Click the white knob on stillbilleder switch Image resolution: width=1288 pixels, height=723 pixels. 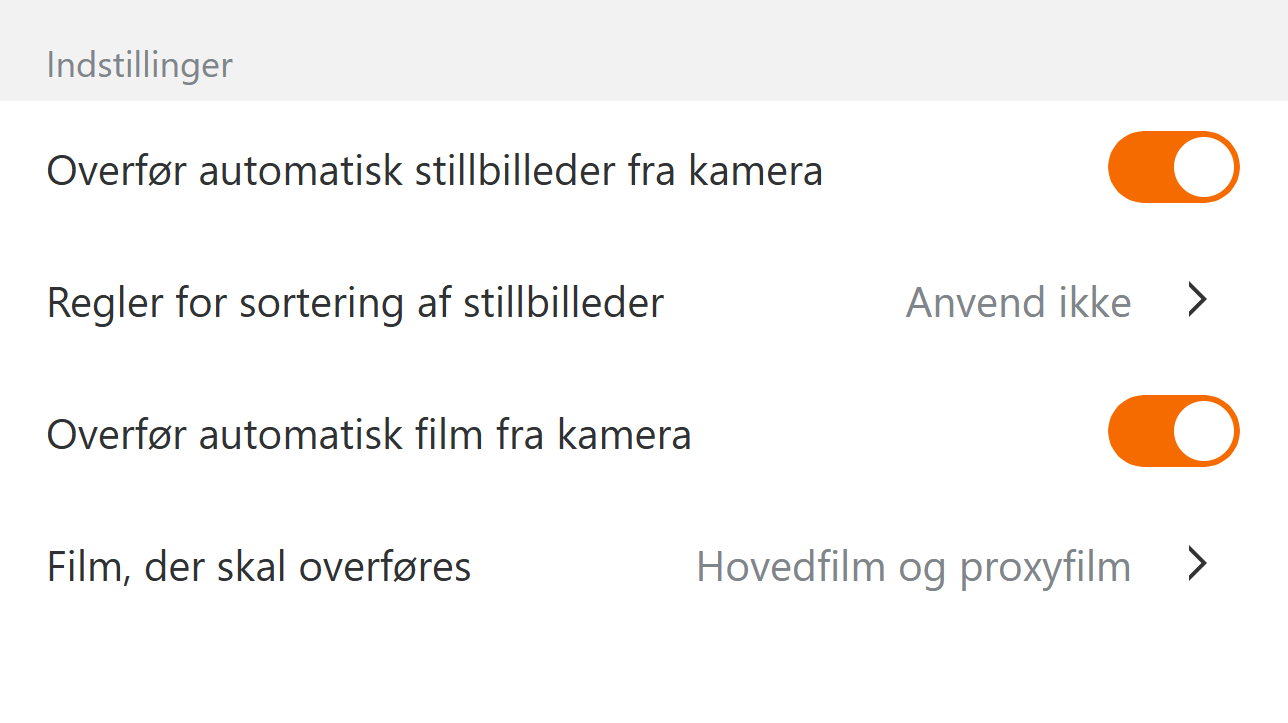[1204, 168]
